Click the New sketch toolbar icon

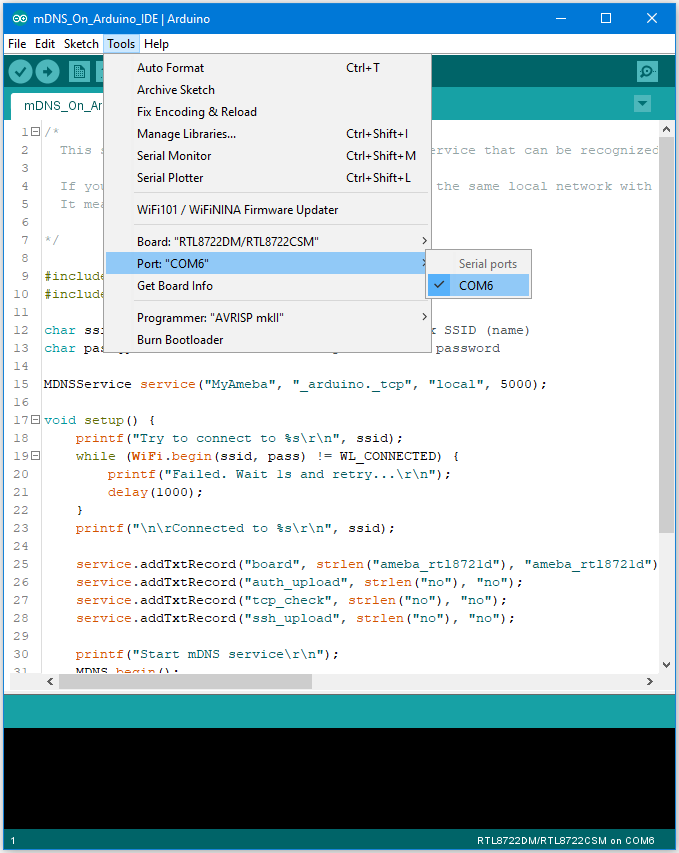79,71
